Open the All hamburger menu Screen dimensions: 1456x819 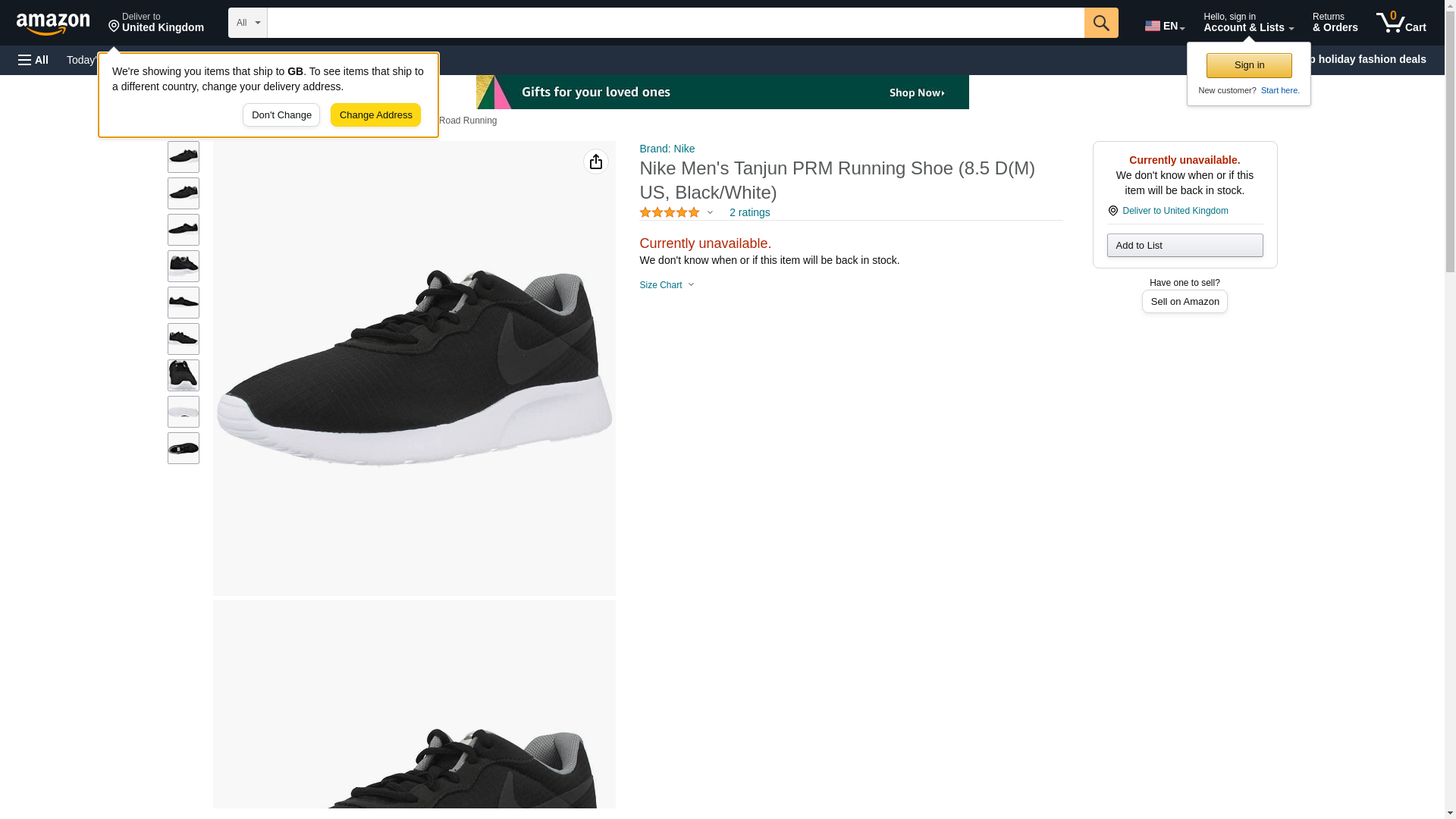(x=33, y=60)
